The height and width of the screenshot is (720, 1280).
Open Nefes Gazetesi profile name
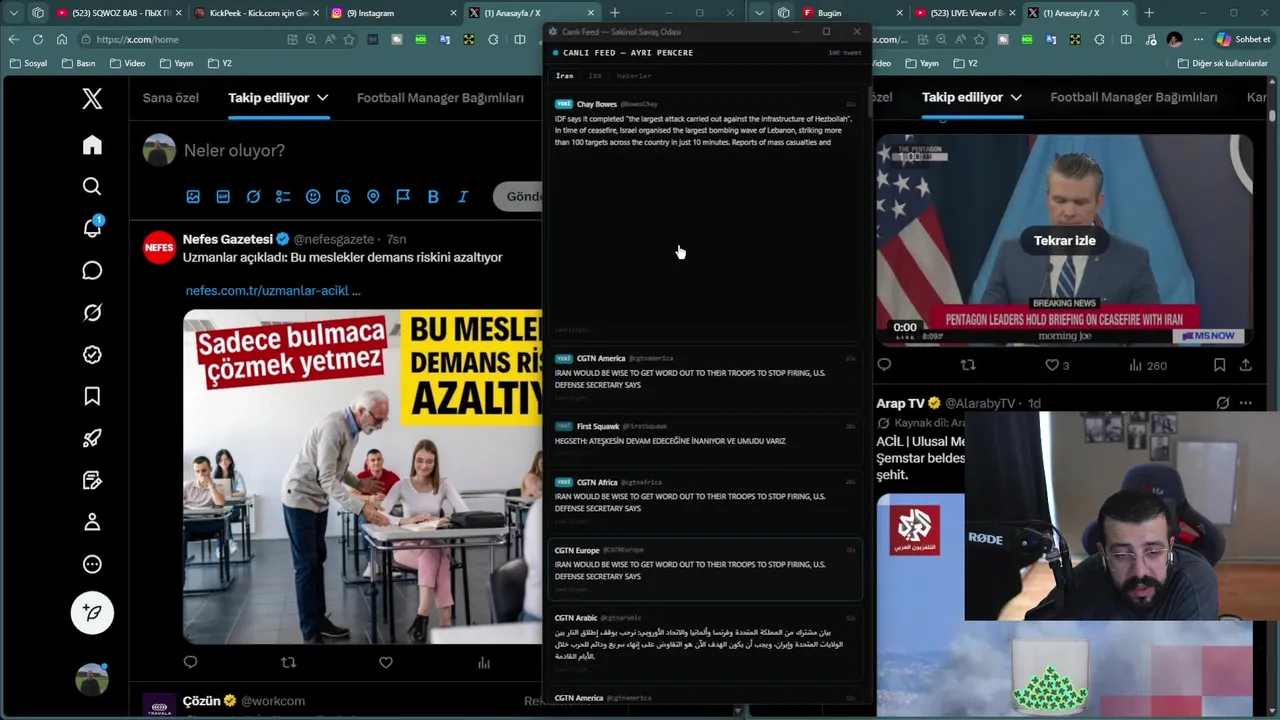pyautogui.click(x=228, y=239)
